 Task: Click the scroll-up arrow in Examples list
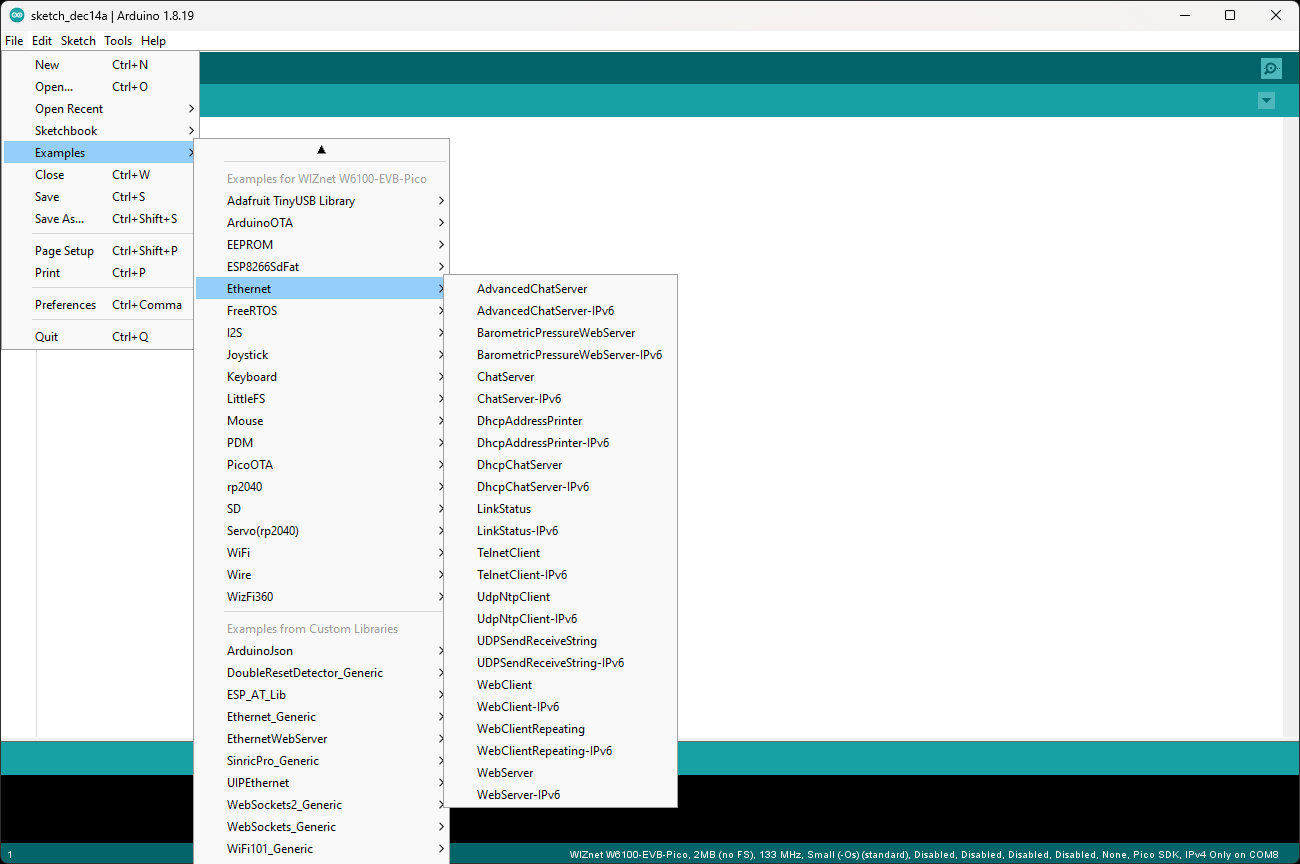[x=322, y=150]
